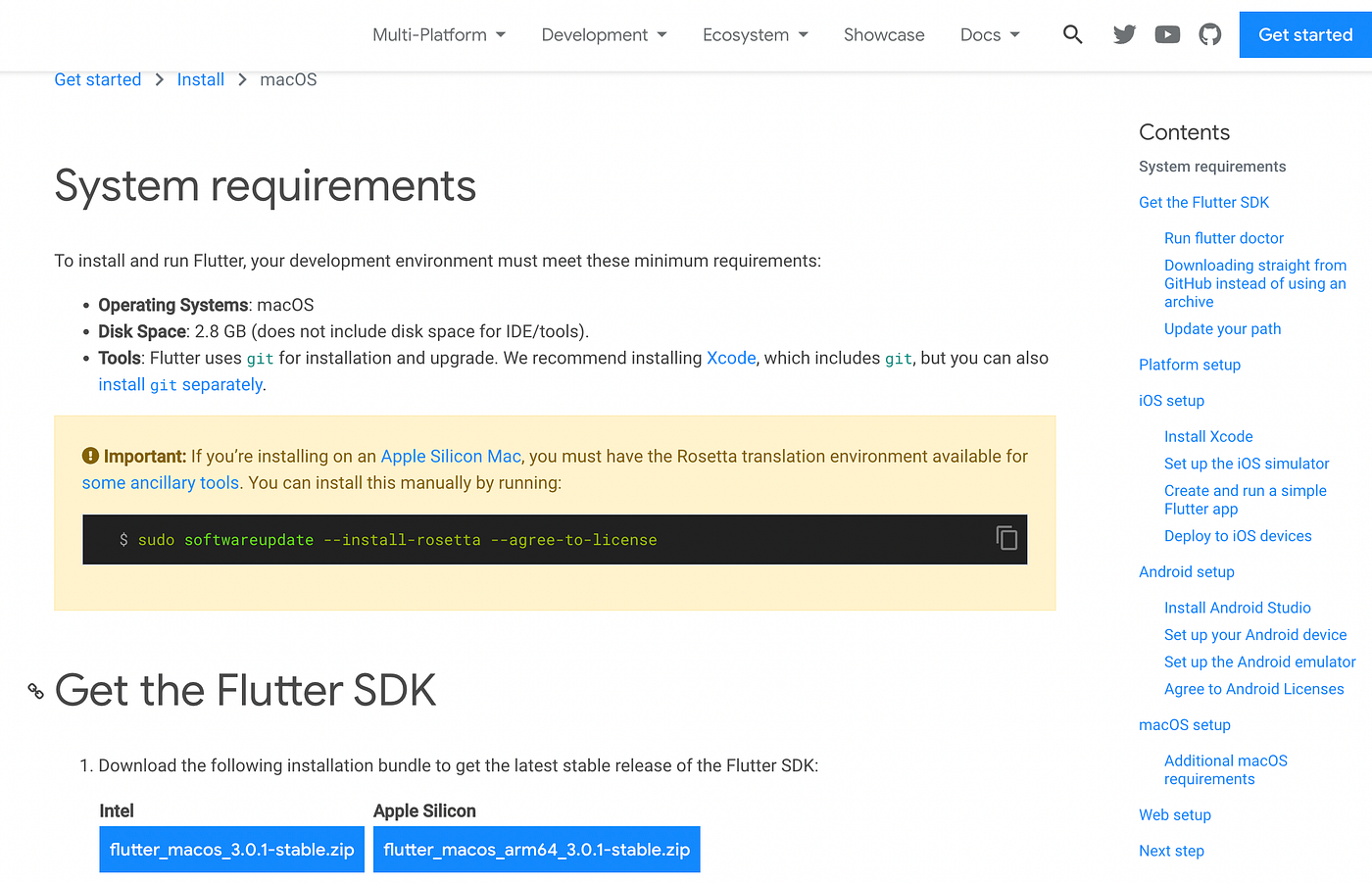Go to Get started breadcrumb
Viewport: 1372px width, 883px height.
point(98,79)
